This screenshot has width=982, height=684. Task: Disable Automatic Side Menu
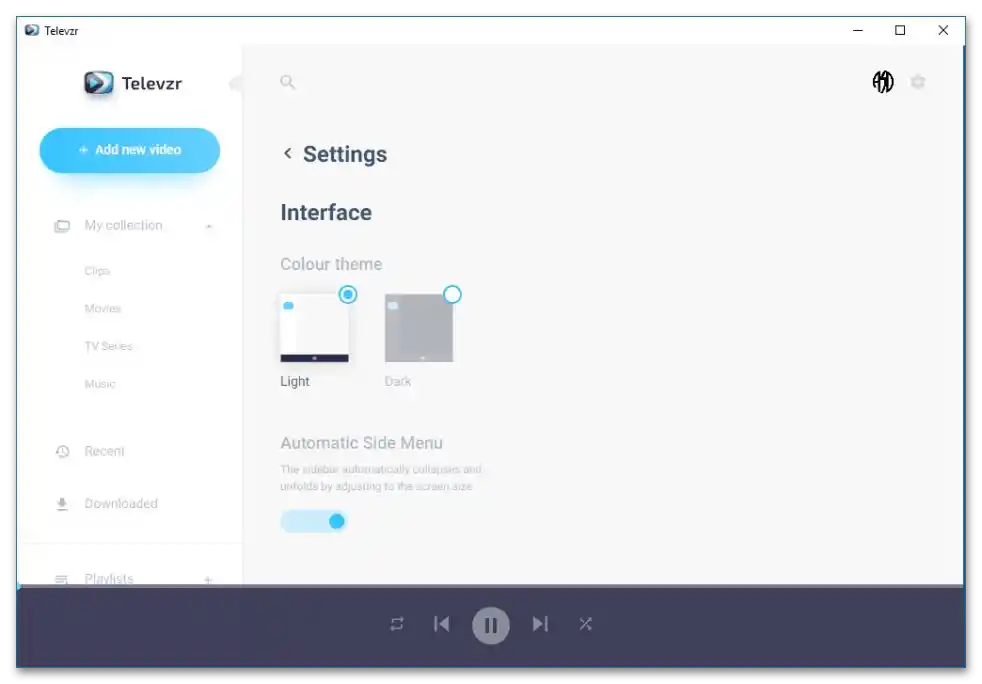click(314, 521)
